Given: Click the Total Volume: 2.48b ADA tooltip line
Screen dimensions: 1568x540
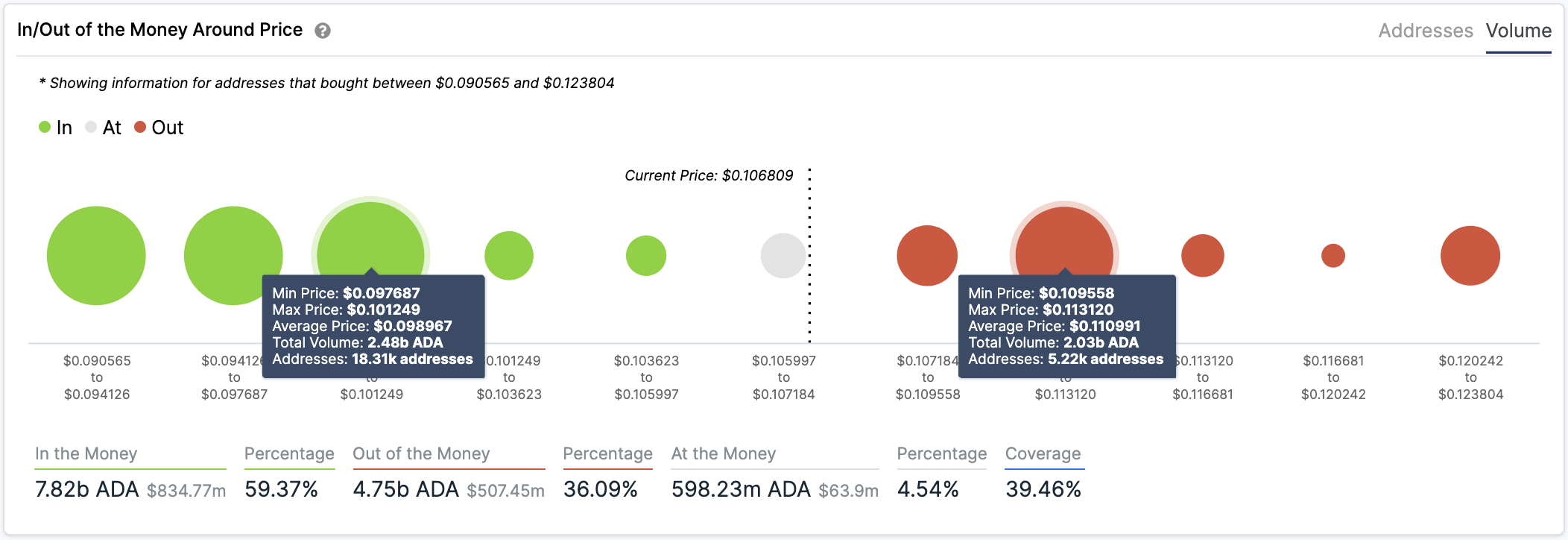Looking at the screenshot, I should 358,342.
